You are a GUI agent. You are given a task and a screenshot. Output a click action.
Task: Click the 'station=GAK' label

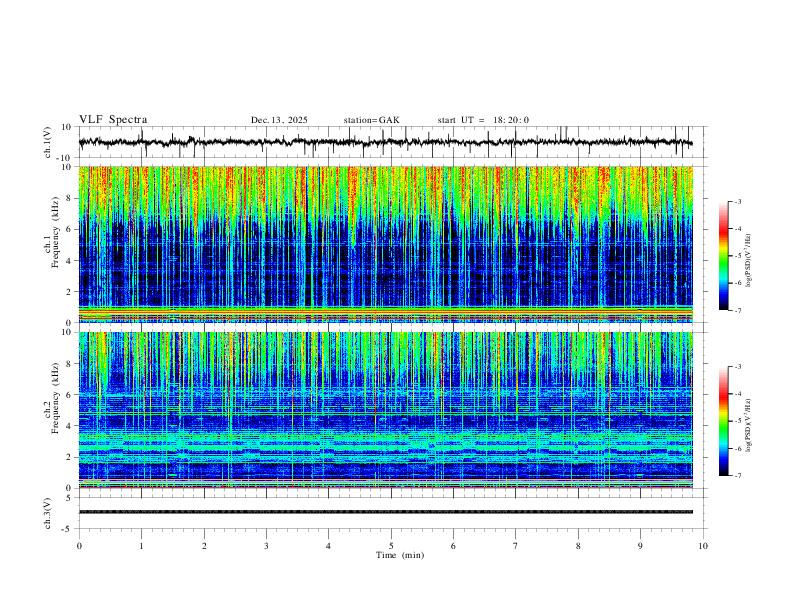(x=371, y=120)
